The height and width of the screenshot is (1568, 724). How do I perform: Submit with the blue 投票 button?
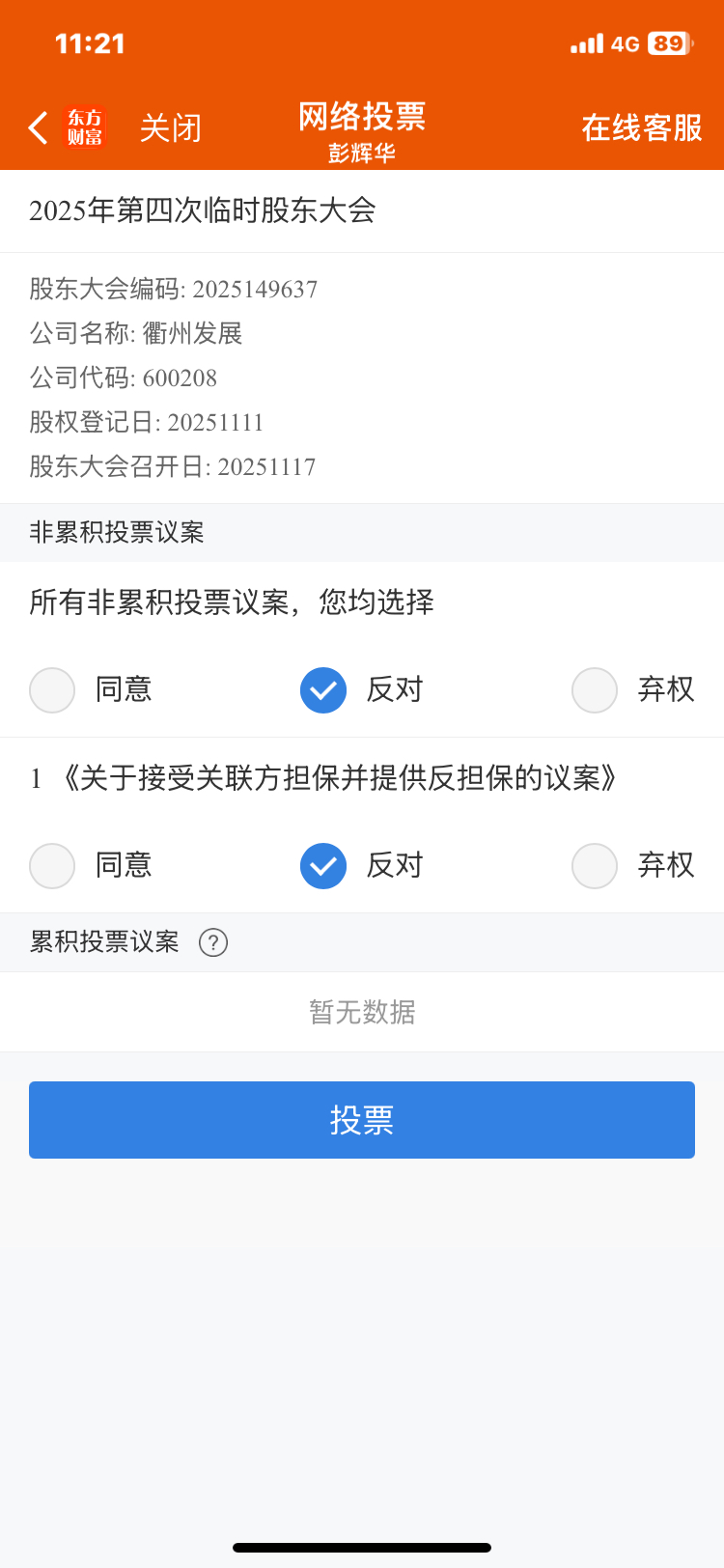362,1120
